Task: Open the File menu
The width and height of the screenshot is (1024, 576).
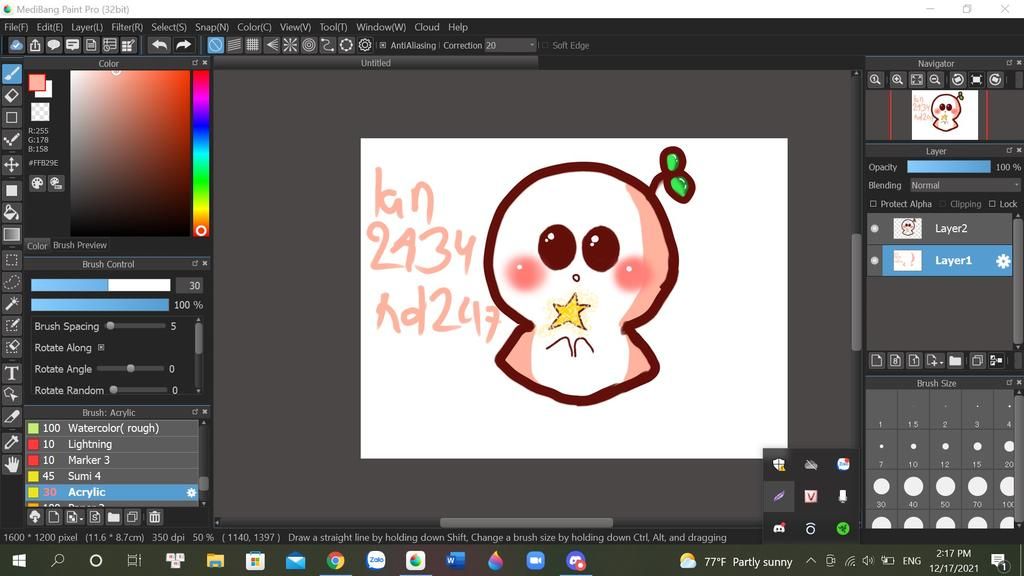Action: click(x=16, y=27)
